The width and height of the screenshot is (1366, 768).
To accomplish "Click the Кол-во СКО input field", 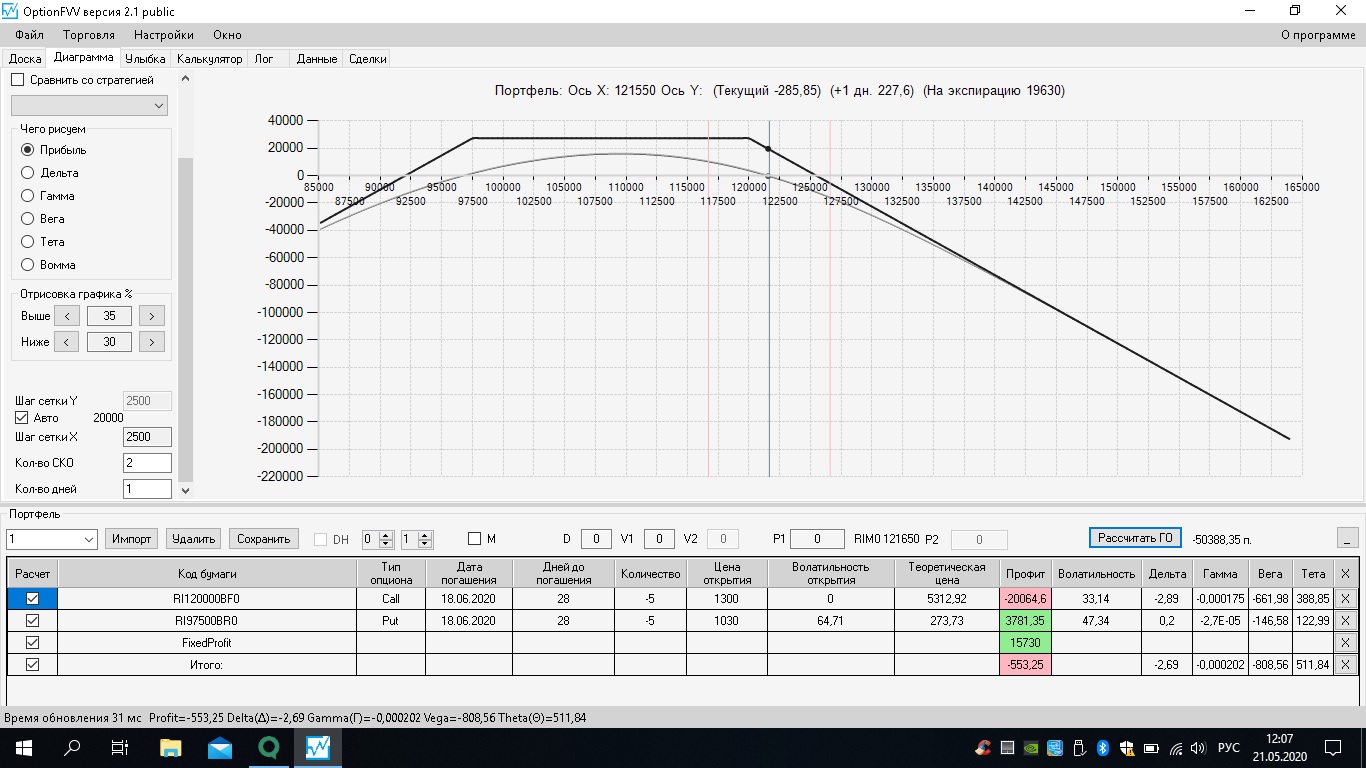I will [147, 463].
